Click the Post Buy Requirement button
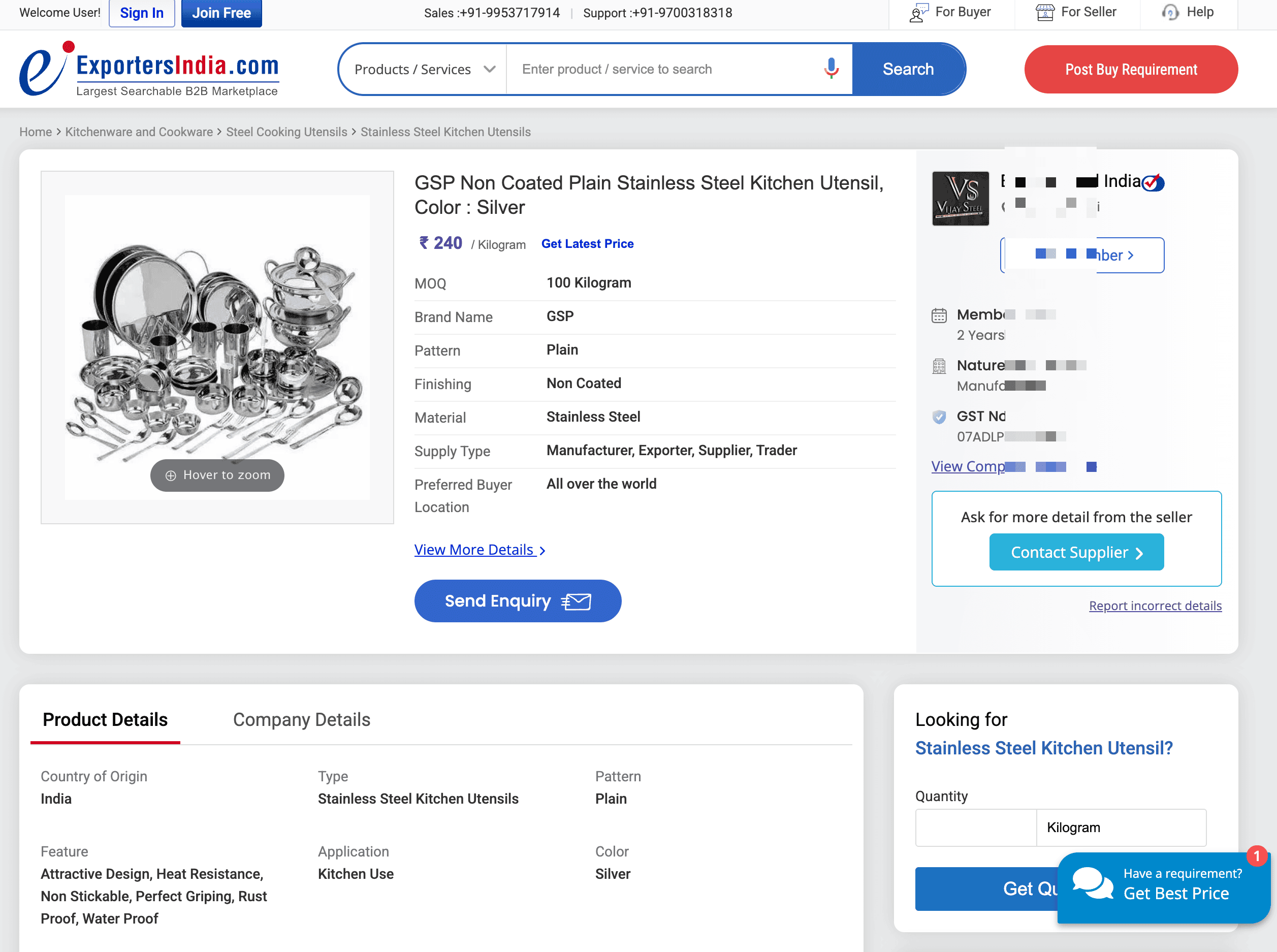Viewport: 1277px width, 952px height. tap(1130, 70)
